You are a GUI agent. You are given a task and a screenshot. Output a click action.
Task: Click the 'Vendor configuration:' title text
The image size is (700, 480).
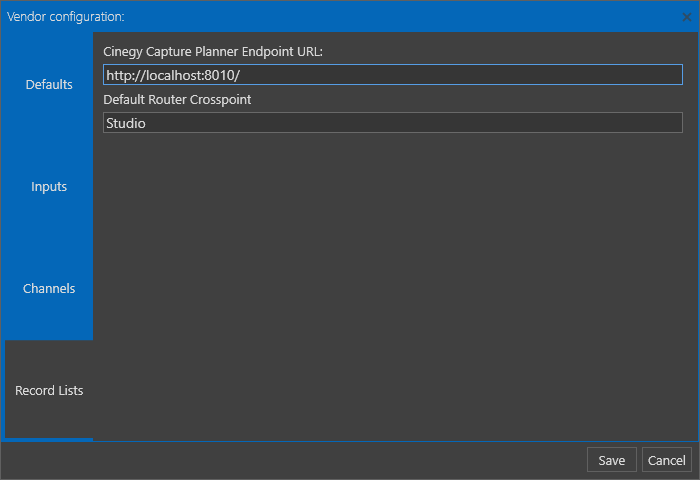click(66, 17)
